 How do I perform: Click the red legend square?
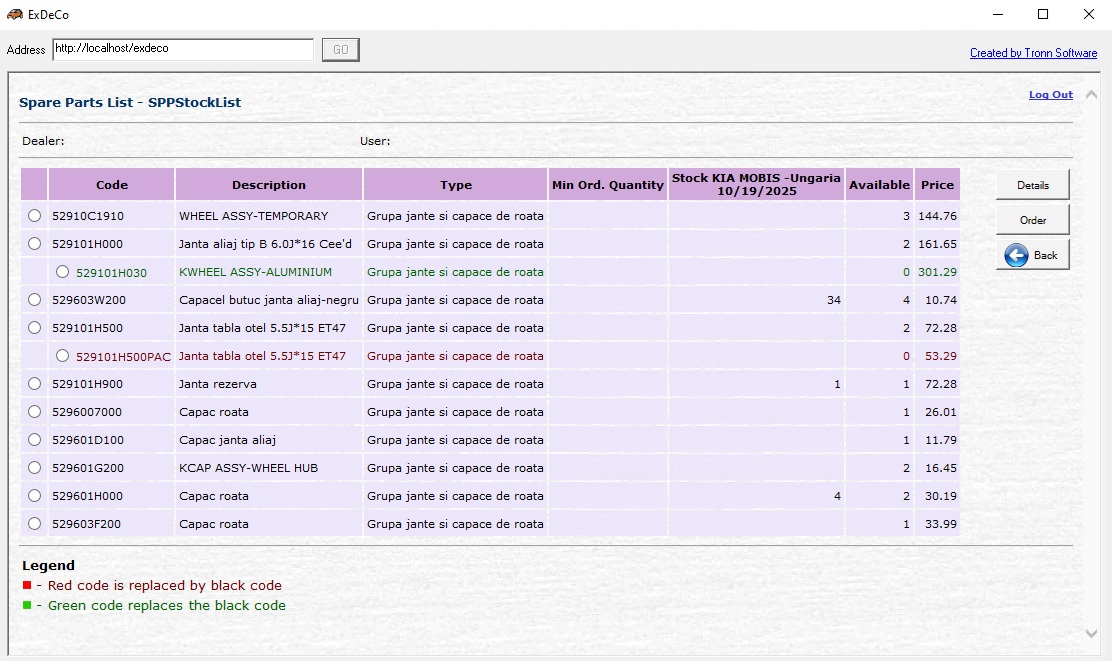(27, 585)
